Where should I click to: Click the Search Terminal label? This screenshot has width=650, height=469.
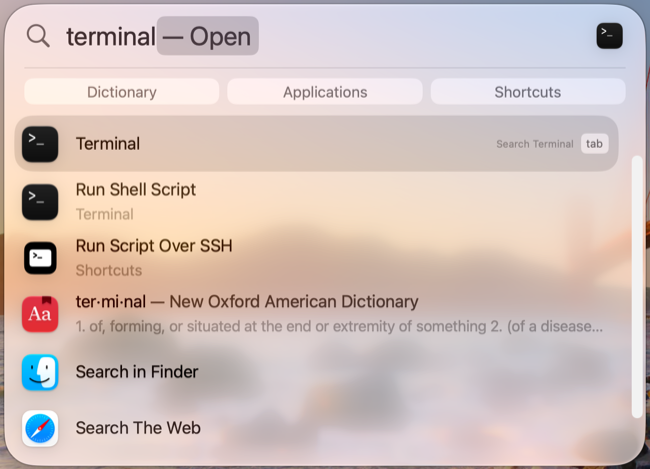point(535,144)
